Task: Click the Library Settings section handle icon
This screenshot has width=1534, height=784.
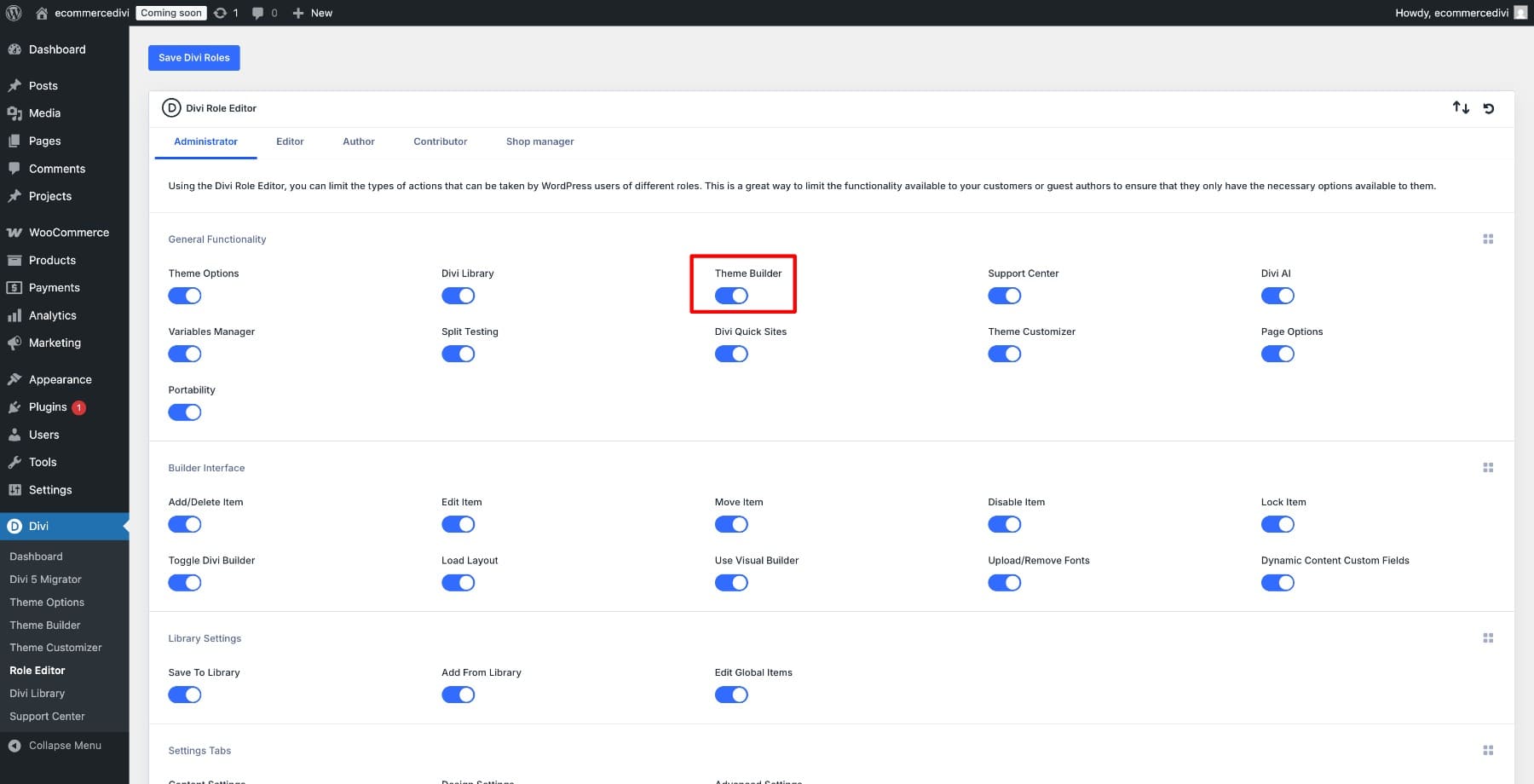Action: coord(1488,637)
